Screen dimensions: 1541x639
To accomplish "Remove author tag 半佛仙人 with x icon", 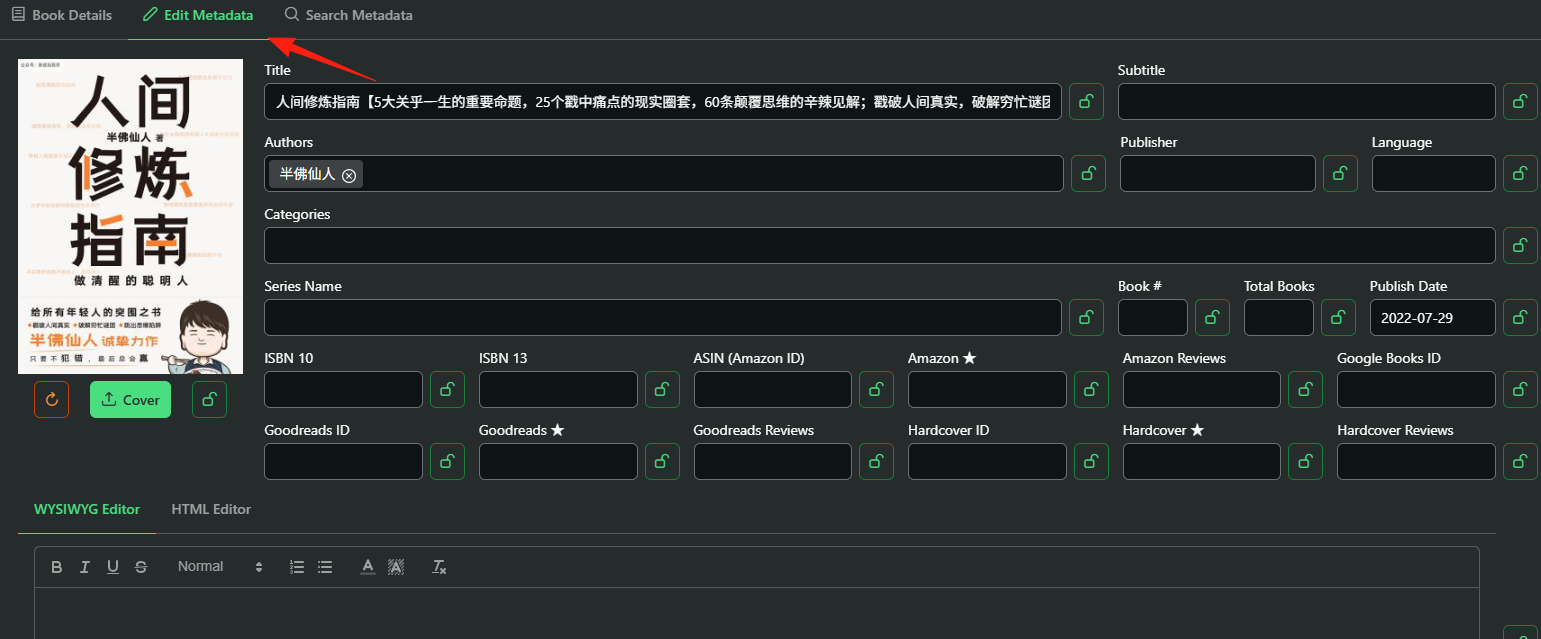I will pyautogui.click(x=349, y=175).
